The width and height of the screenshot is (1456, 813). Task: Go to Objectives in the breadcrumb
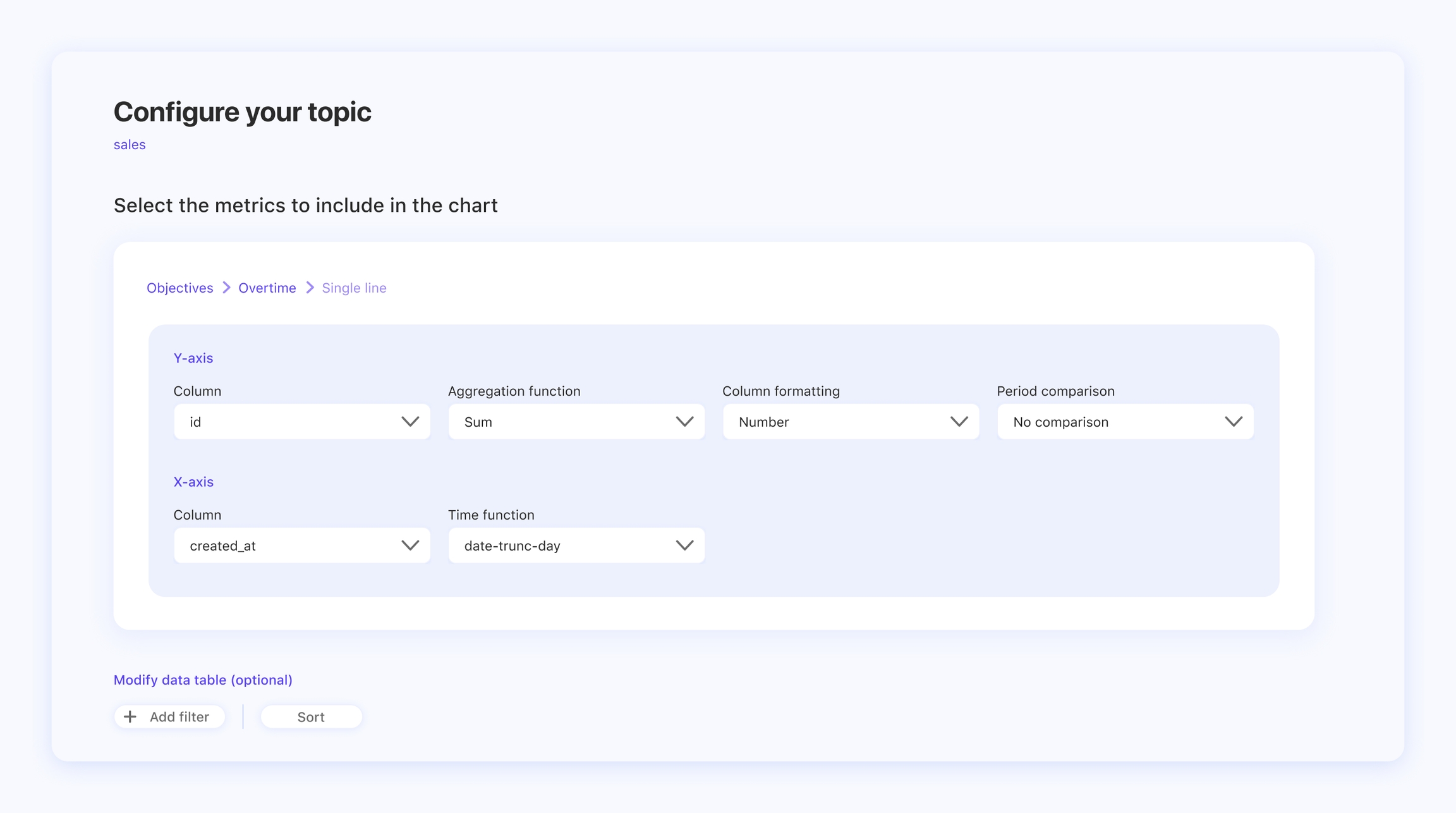pyautogui.click(x=180, y=288)
